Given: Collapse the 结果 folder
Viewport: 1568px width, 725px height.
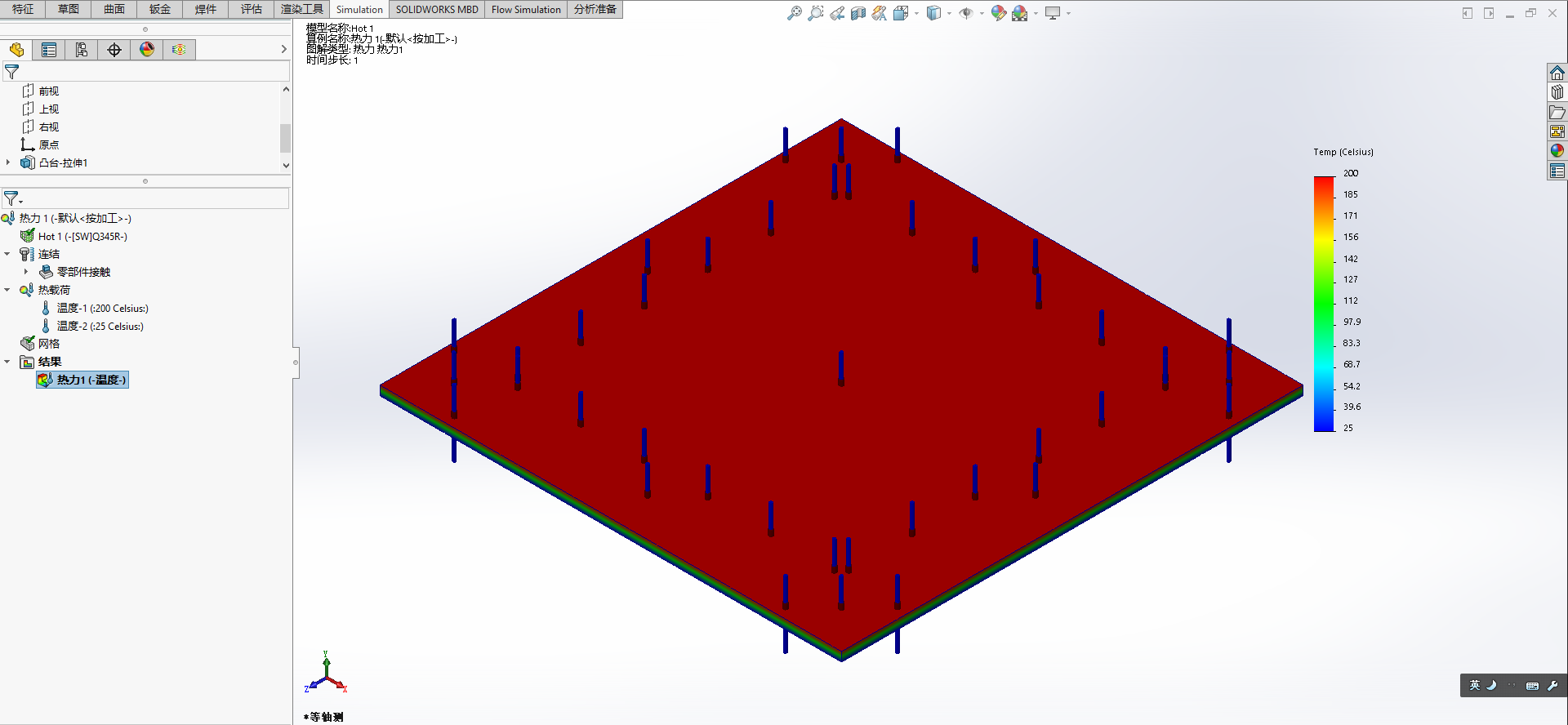Looking at the screenshot, I should tap(7, 362).
